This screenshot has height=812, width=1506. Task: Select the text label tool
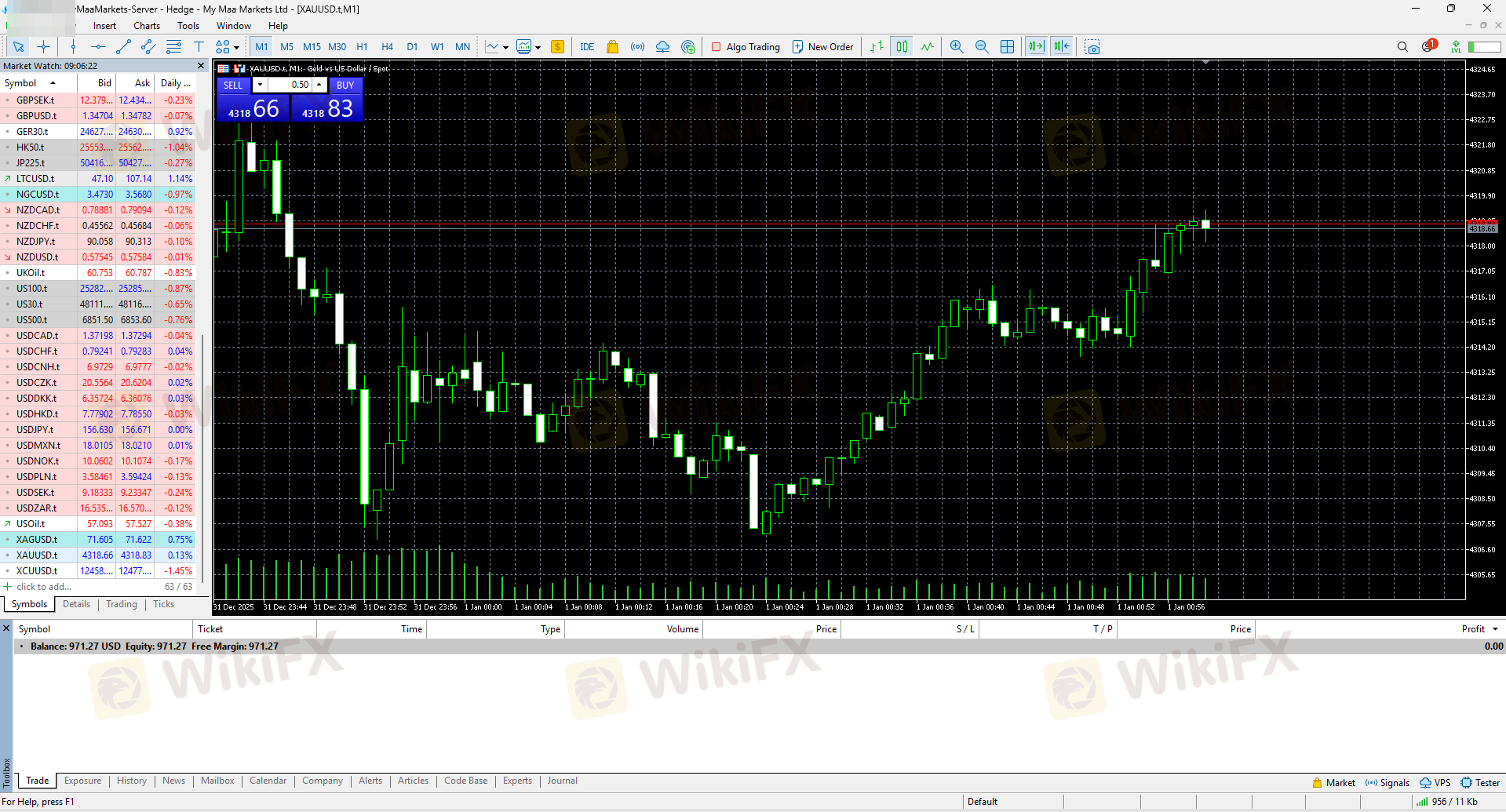199,47
